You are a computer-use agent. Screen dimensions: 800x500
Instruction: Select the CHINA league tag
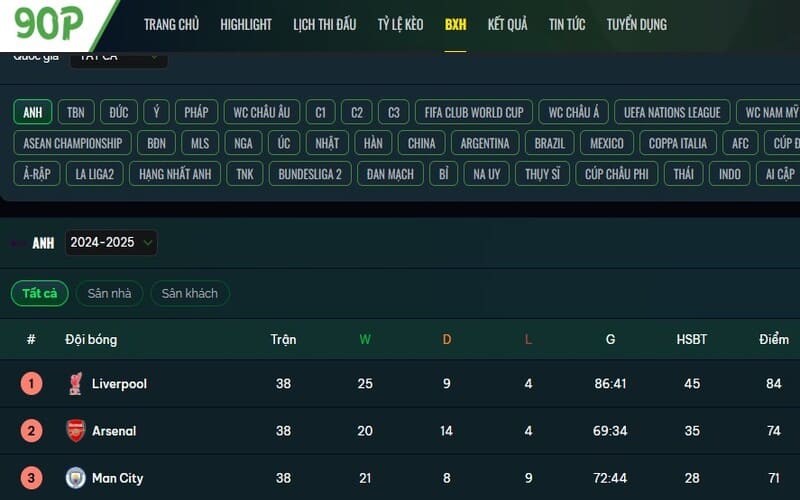pyautogui.click(x=421, y=143)
